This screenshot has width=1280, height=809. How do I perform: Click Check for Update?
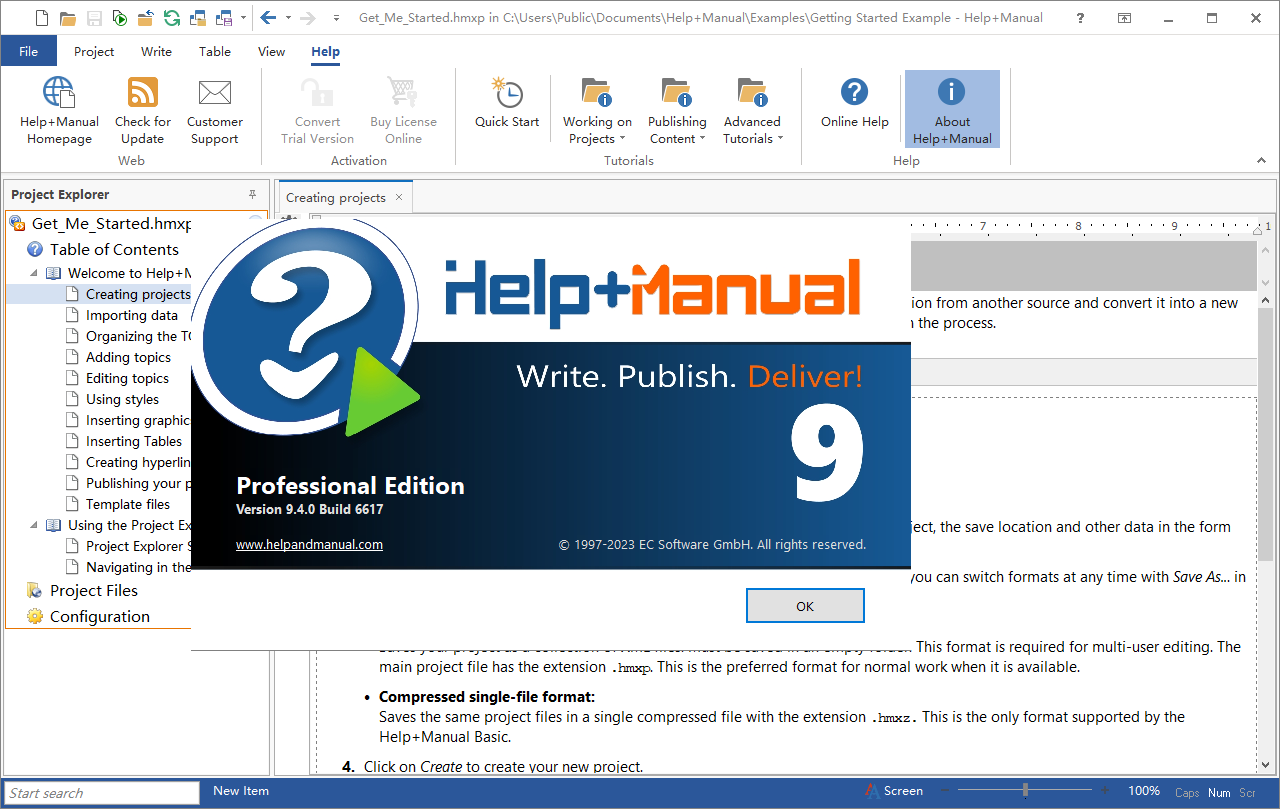coord(143,110)
